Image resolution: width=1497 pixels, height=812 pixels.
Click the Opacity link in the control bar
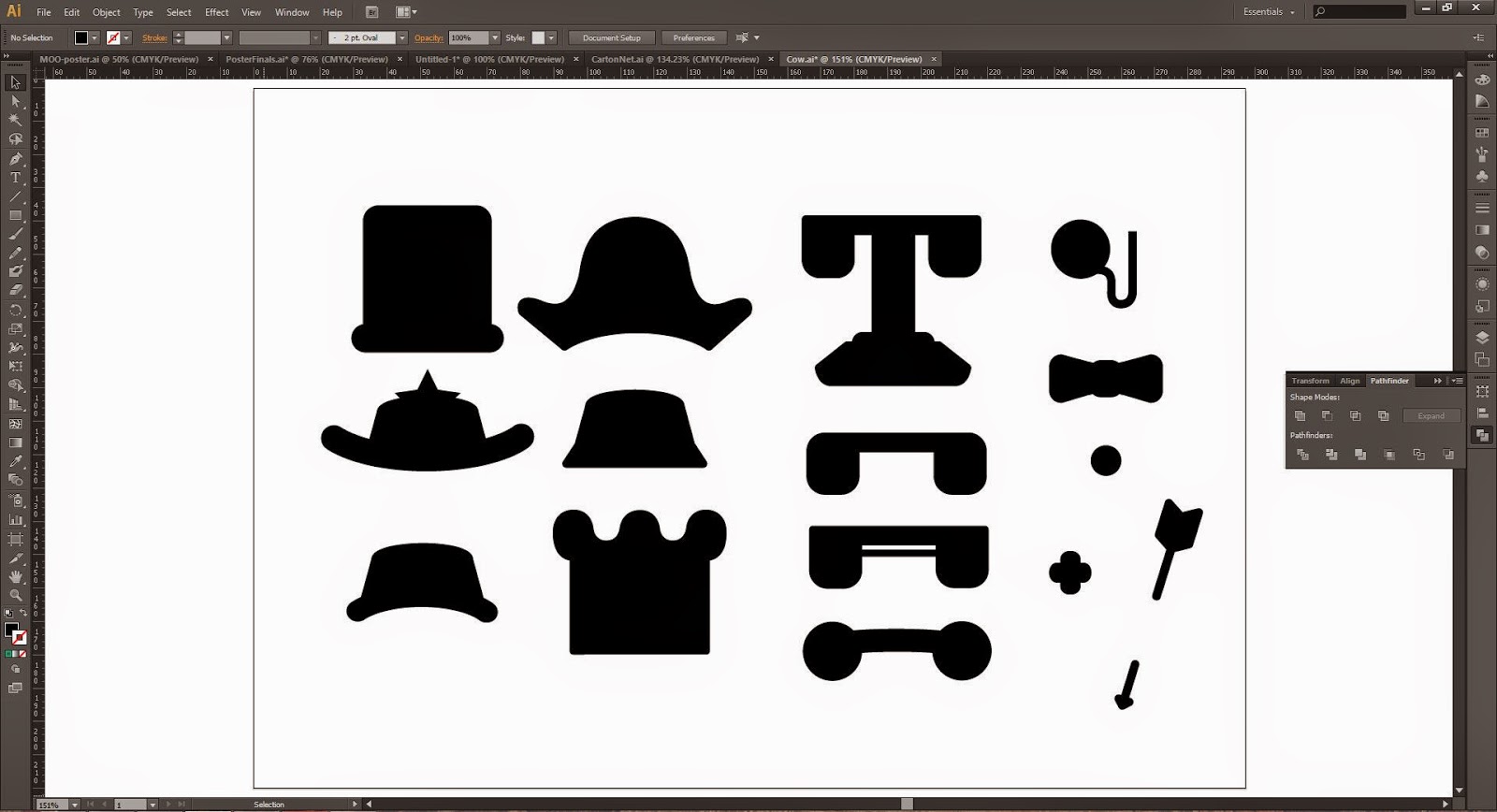(429, 37)
